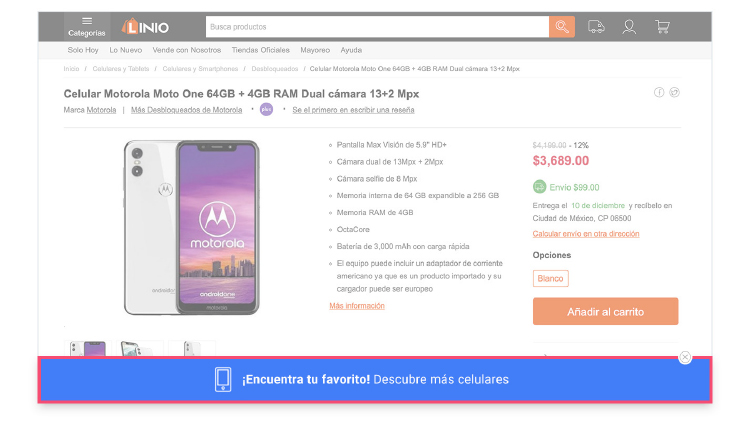747x425 pixels.
Task: Go to the Mayoreo menu item
Action: point(315,50)
